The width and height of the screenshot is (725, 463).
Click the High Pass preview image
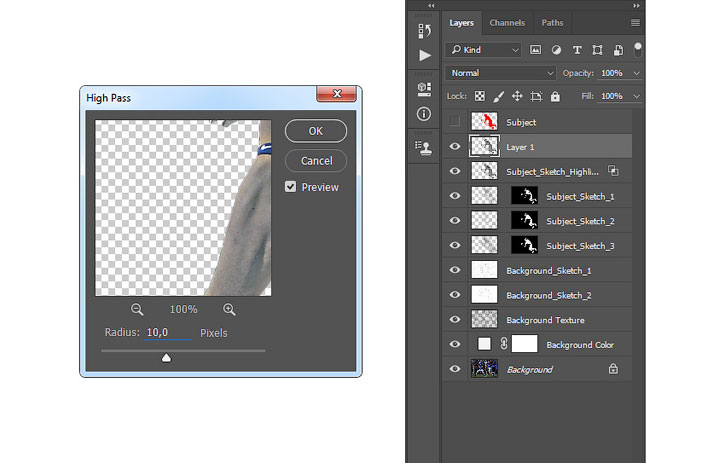[x=183, y=208]
